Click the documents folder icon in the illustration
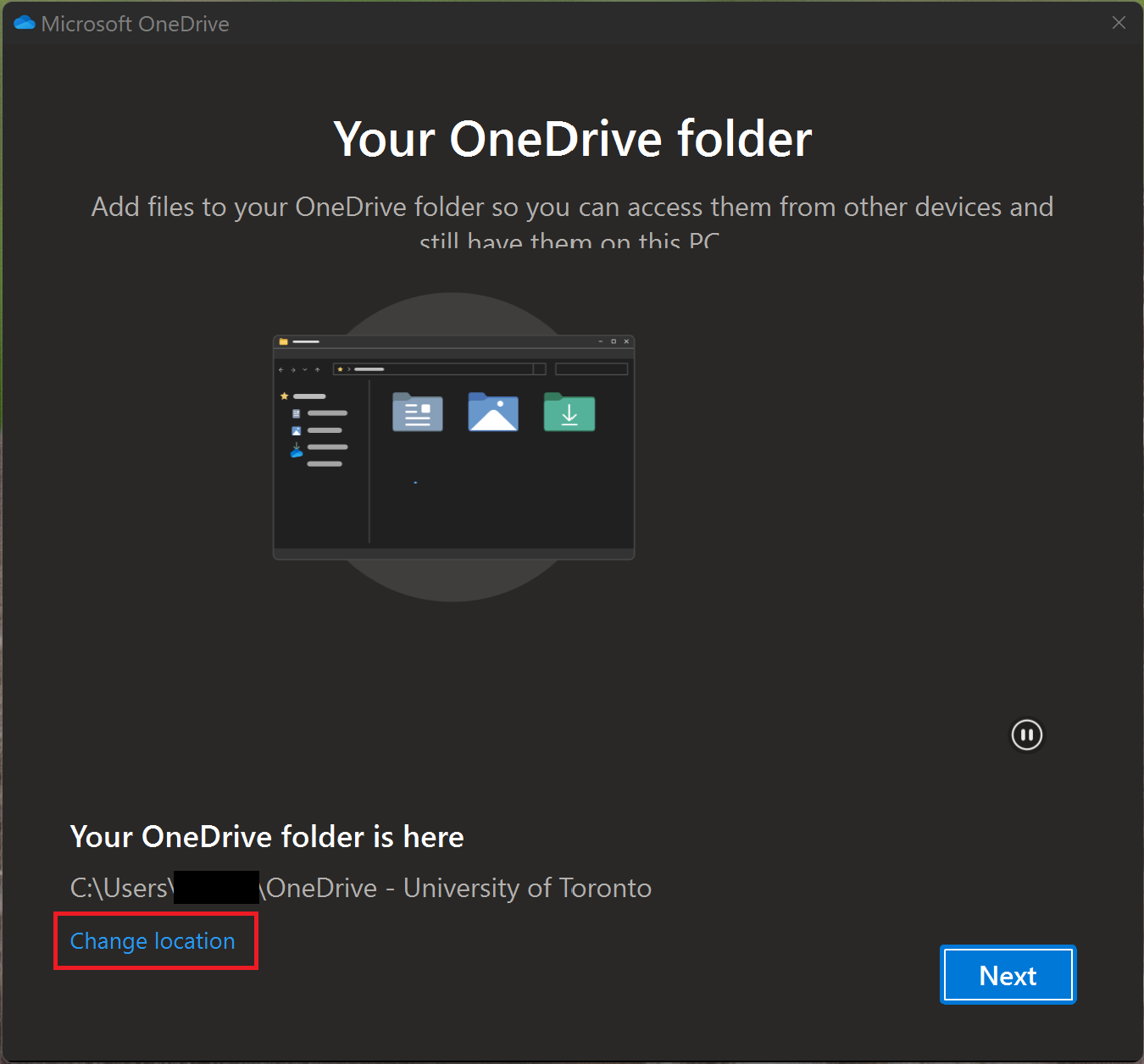The width and height of the screenshot is (1144, 1064). tap(418, 412)
